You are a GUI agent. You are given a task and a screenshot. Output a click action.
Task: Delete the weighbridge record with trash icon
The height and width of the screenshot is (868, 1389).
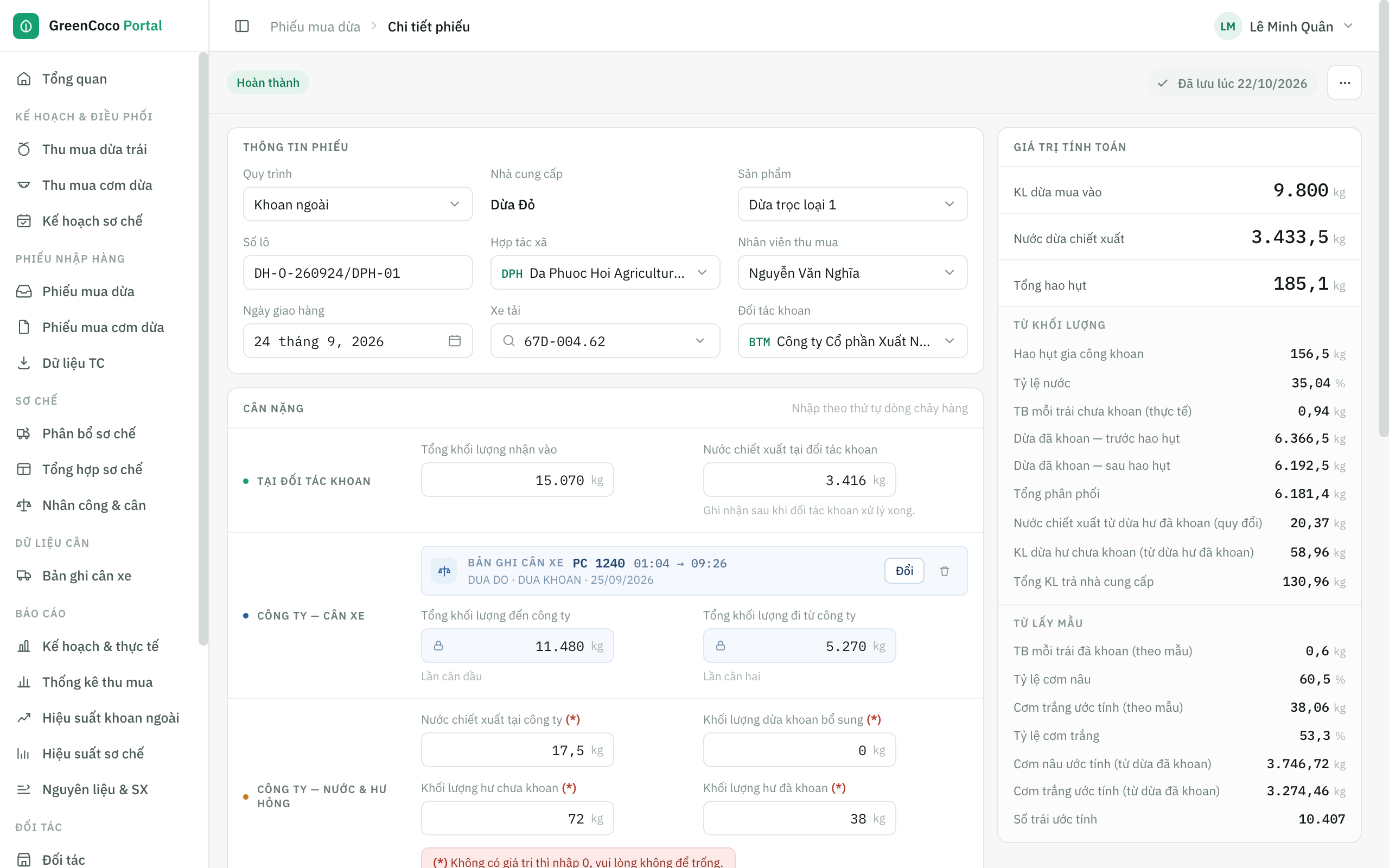(x=944, y=571)
